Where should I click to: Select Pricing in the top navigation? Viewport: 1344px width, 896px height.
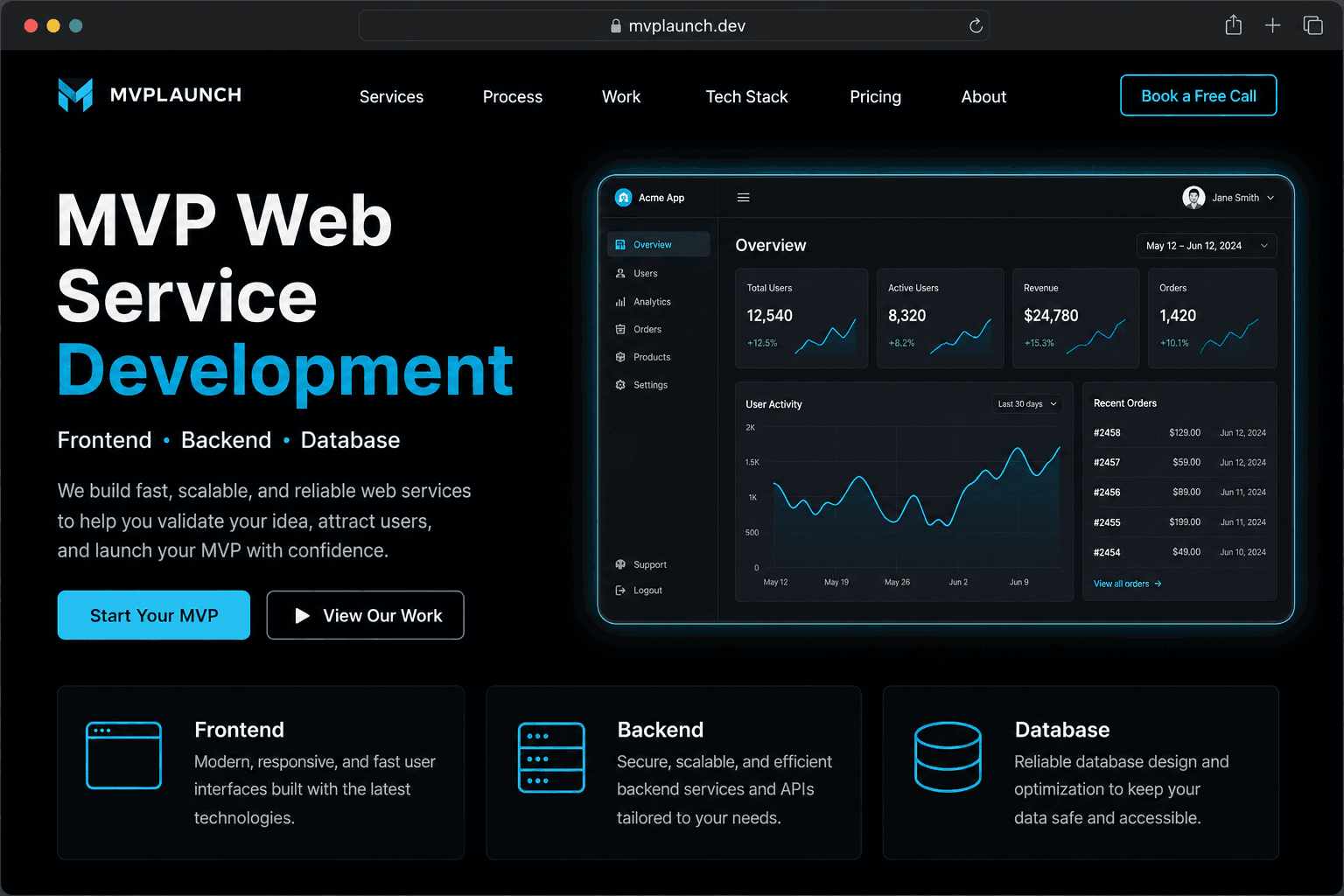click(x=875, y=97)
